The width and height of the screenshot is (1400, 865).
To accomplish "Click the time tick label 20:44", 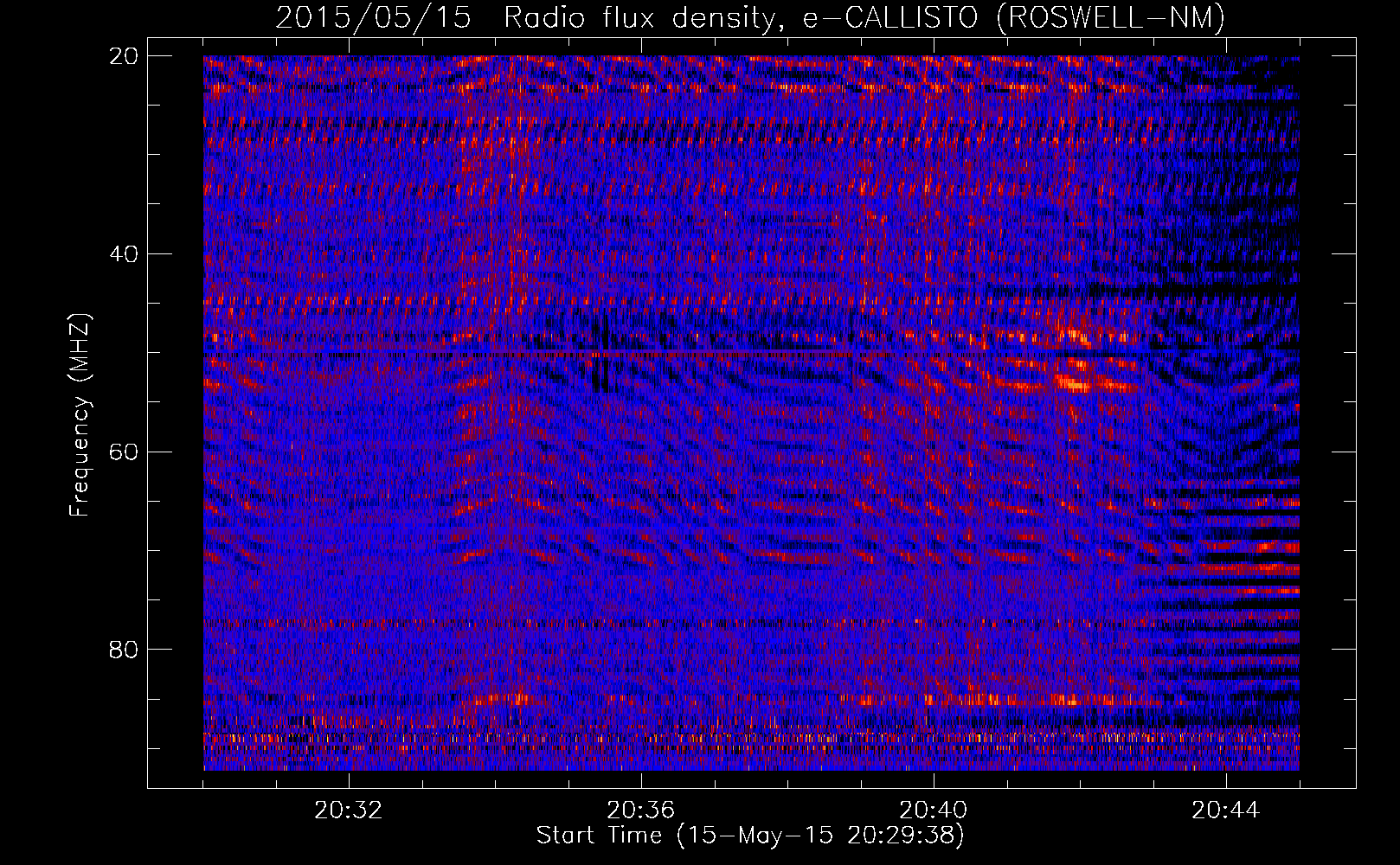I will (x=1226, y=811).
